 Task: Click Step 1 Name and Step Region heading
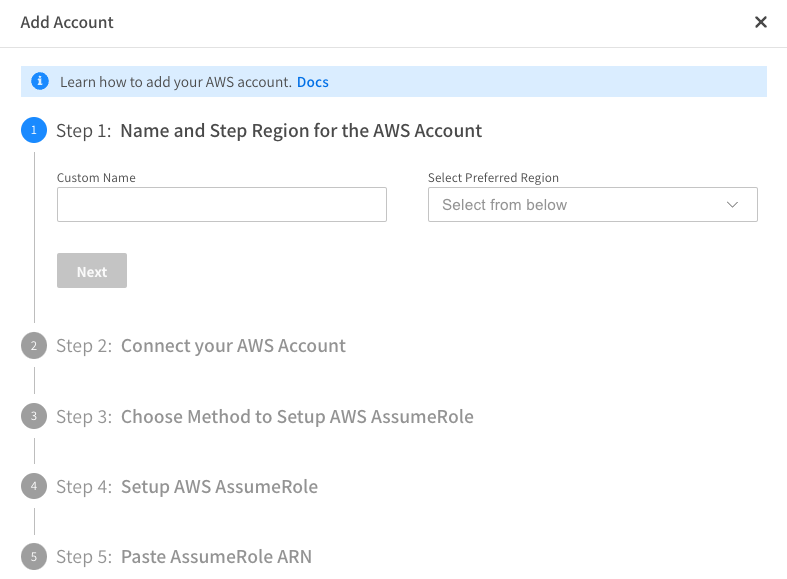(301, 130)
